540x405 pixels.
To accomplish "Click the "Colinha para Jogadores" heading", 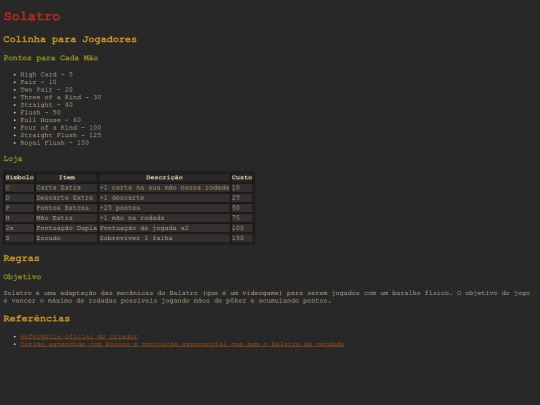I will click(70, 39).
